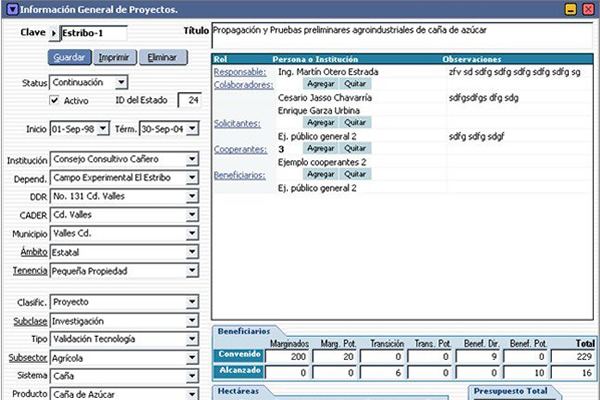Click Agregar in the Colaboradores row

(x=322, y=84)
